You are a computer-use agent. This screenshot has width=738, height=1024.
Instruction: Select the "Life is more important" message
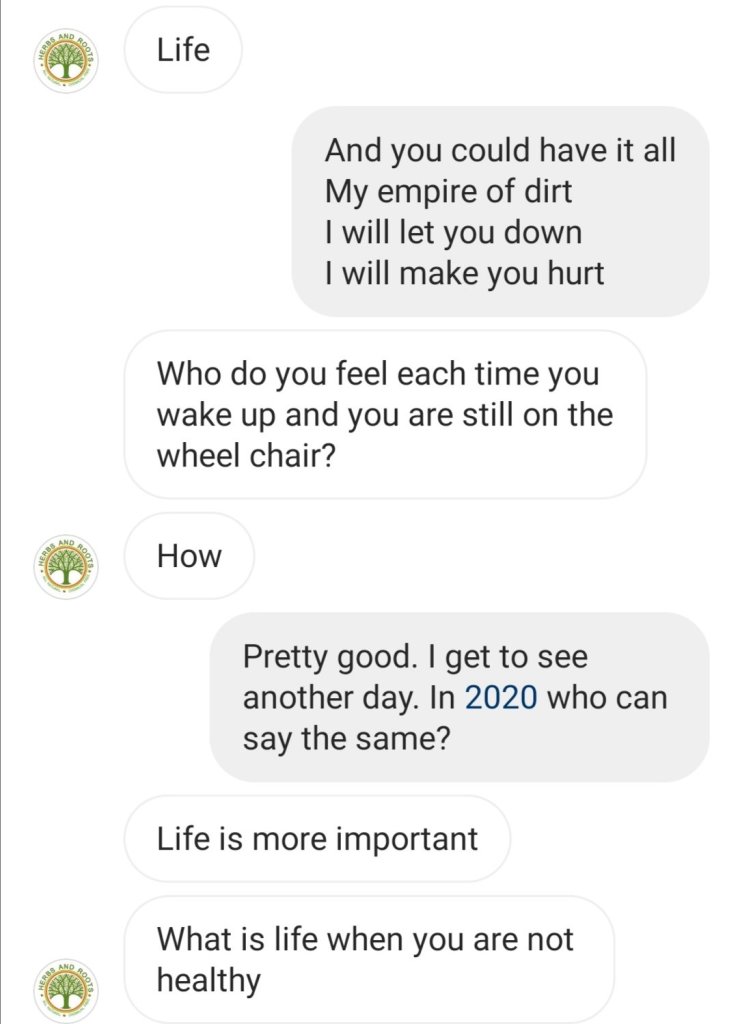pyautogui.click(x=317, y=838)
